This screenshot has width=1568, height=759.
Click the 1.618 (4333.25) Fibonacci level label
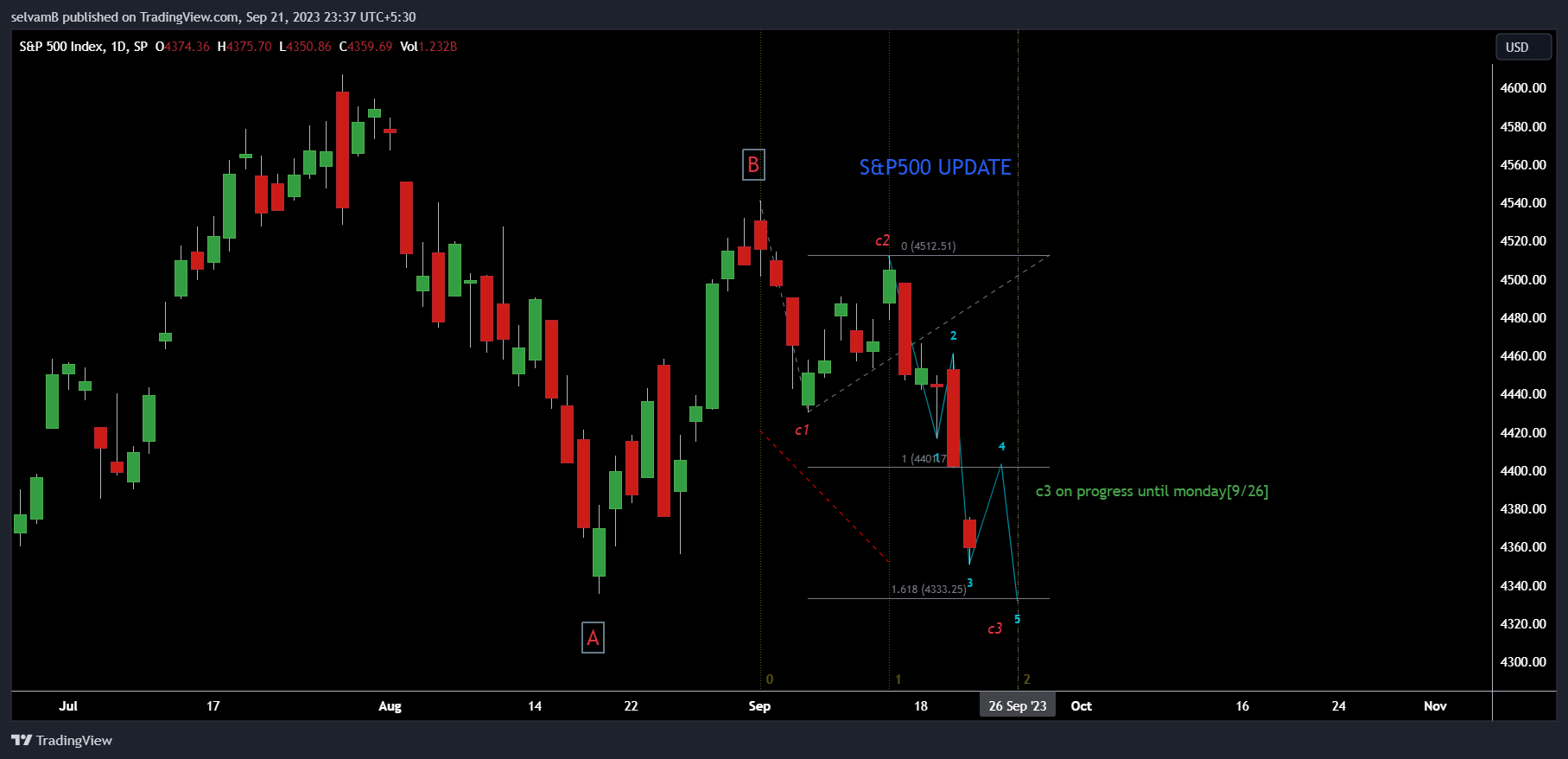point(929,590)
